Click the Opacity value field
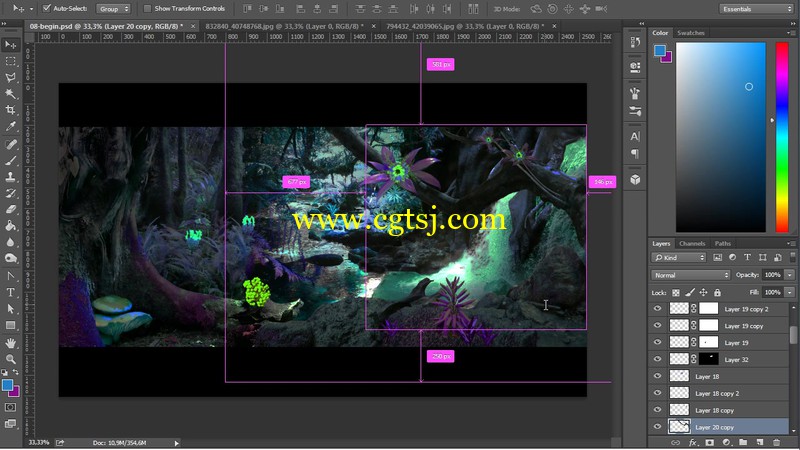Viewport: 800px width, 450px height. pos(772,275)
